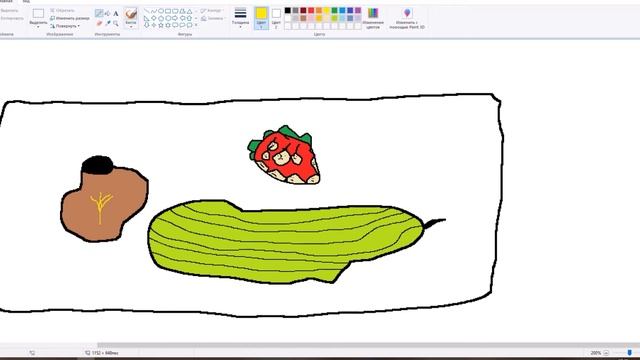Choose the Diamond shape
The image size is (640, 360).
[x=154, y=18]
